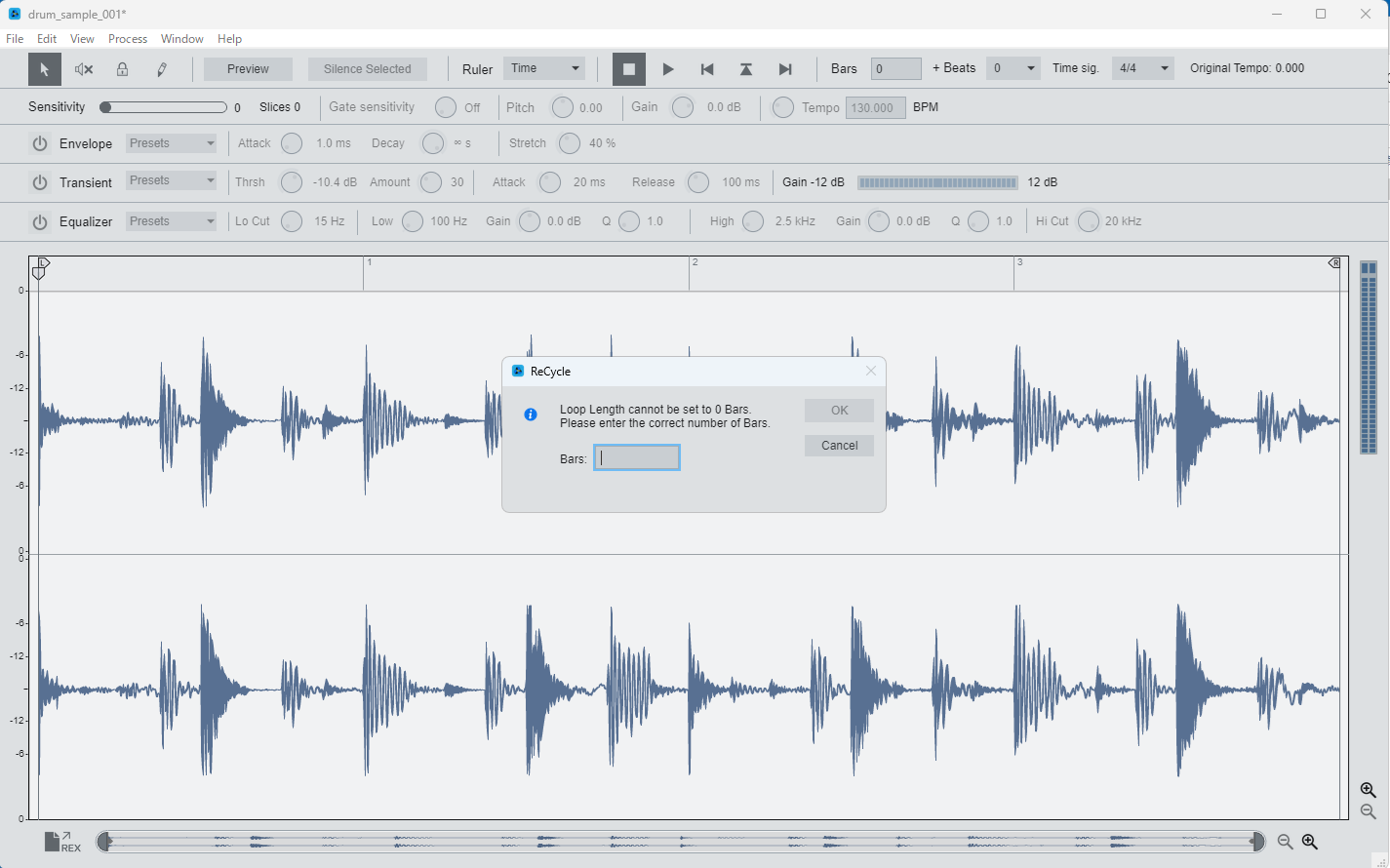Click the Transient Attack knob
Image resolution: width=1390 pixels, height=868 pixels.
coord(550,182)
